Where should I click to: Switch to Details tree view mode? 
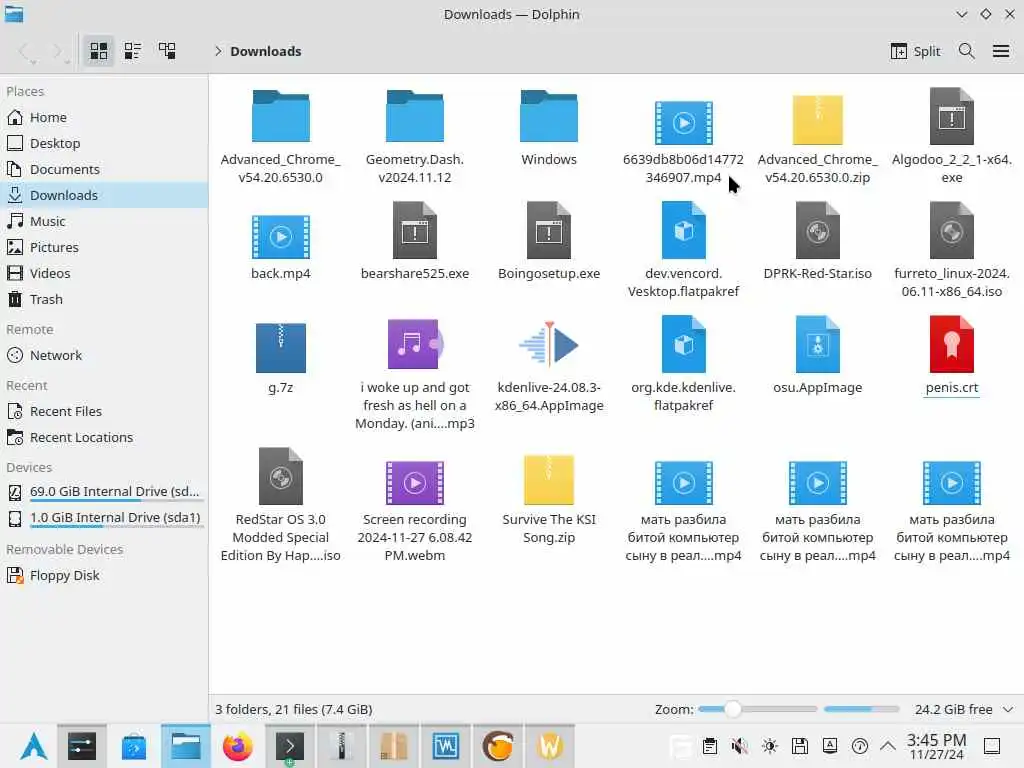tap(167, 51)
